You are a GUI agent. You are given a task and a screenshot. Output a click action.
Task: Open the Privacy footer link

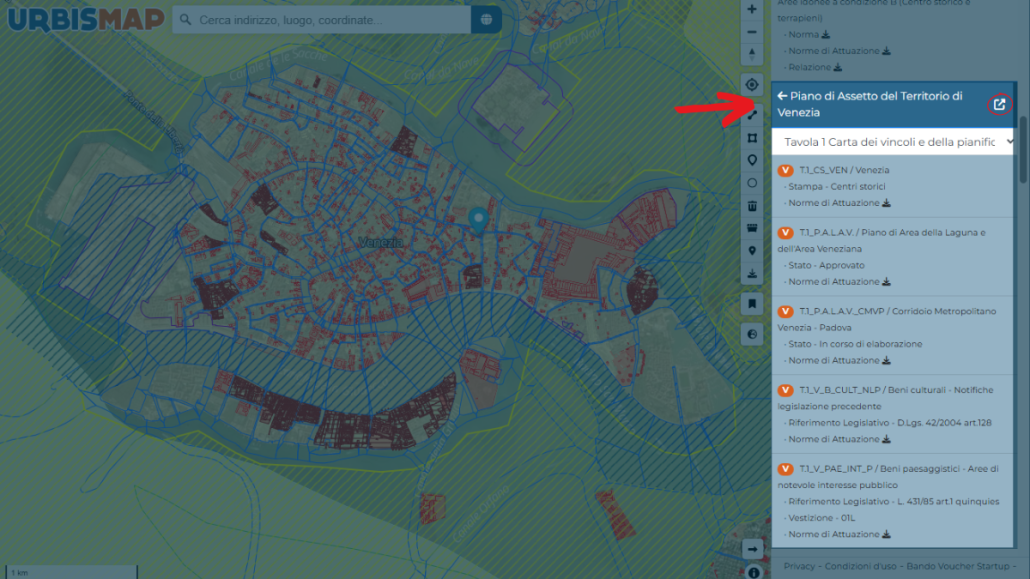coord(799,566)
